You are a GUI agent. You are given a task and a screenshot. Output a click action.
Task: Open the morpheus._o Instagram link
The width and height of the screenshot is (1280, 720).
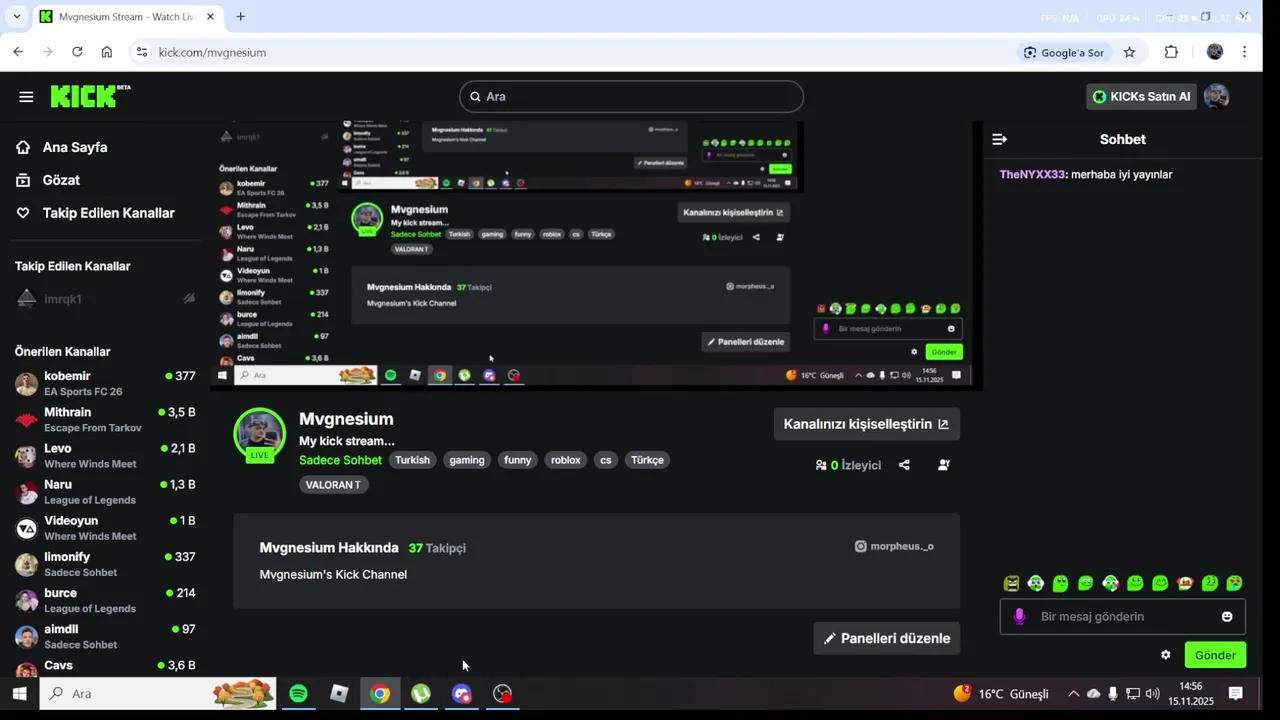tap(894, 546)
